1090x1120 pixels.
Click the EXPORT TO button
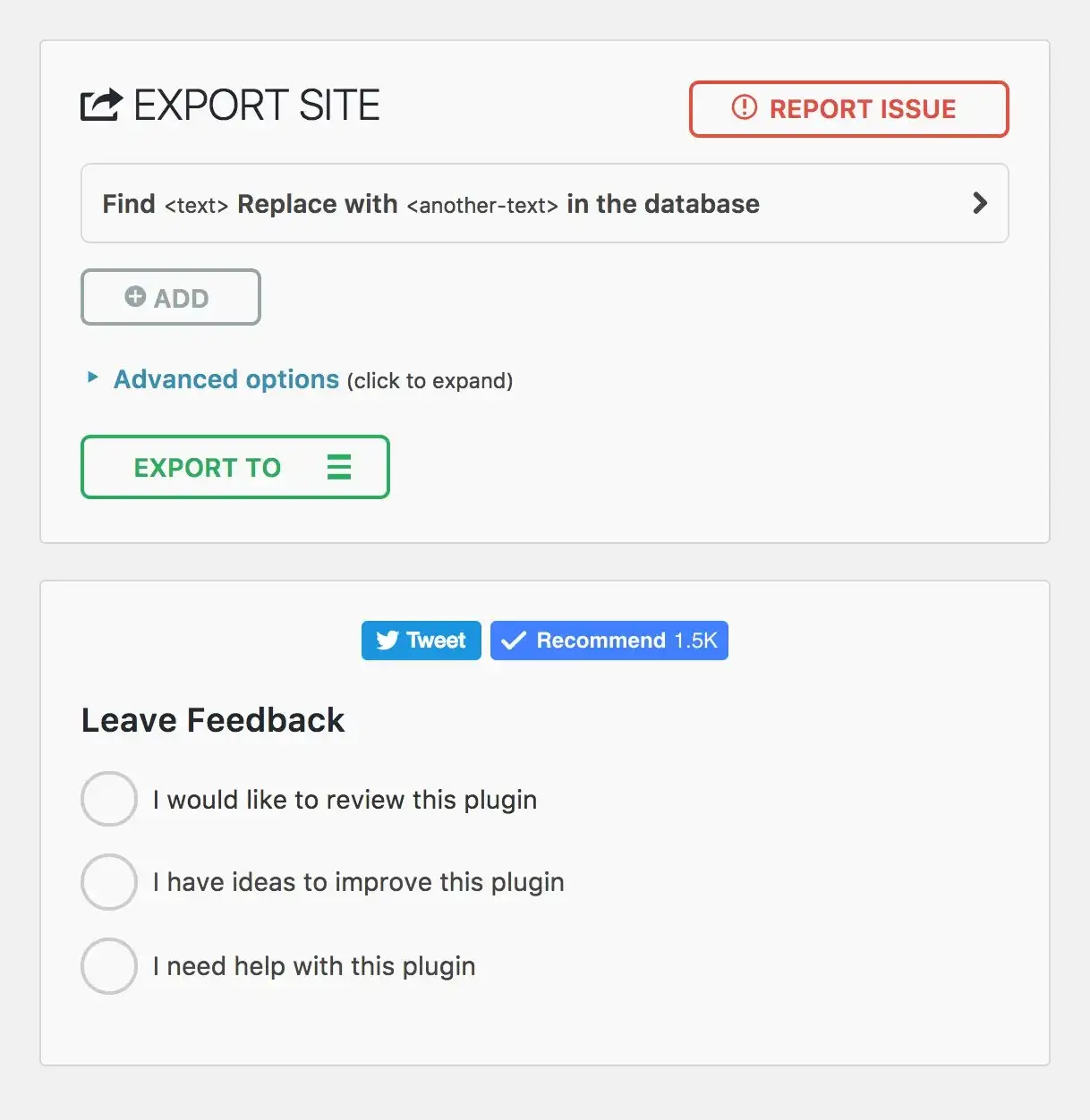(207, 467)
